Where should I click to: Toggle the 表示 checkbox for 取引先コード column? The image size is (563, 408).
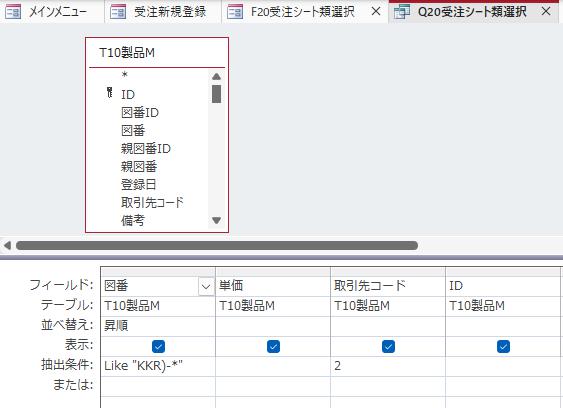388,347
